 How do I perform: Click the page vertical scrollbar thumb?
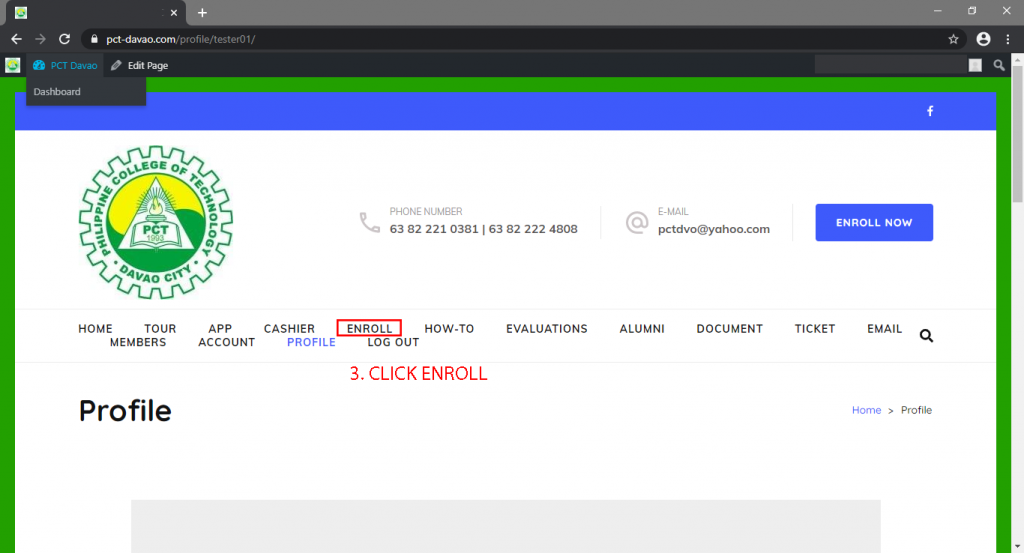[1017, 134]
